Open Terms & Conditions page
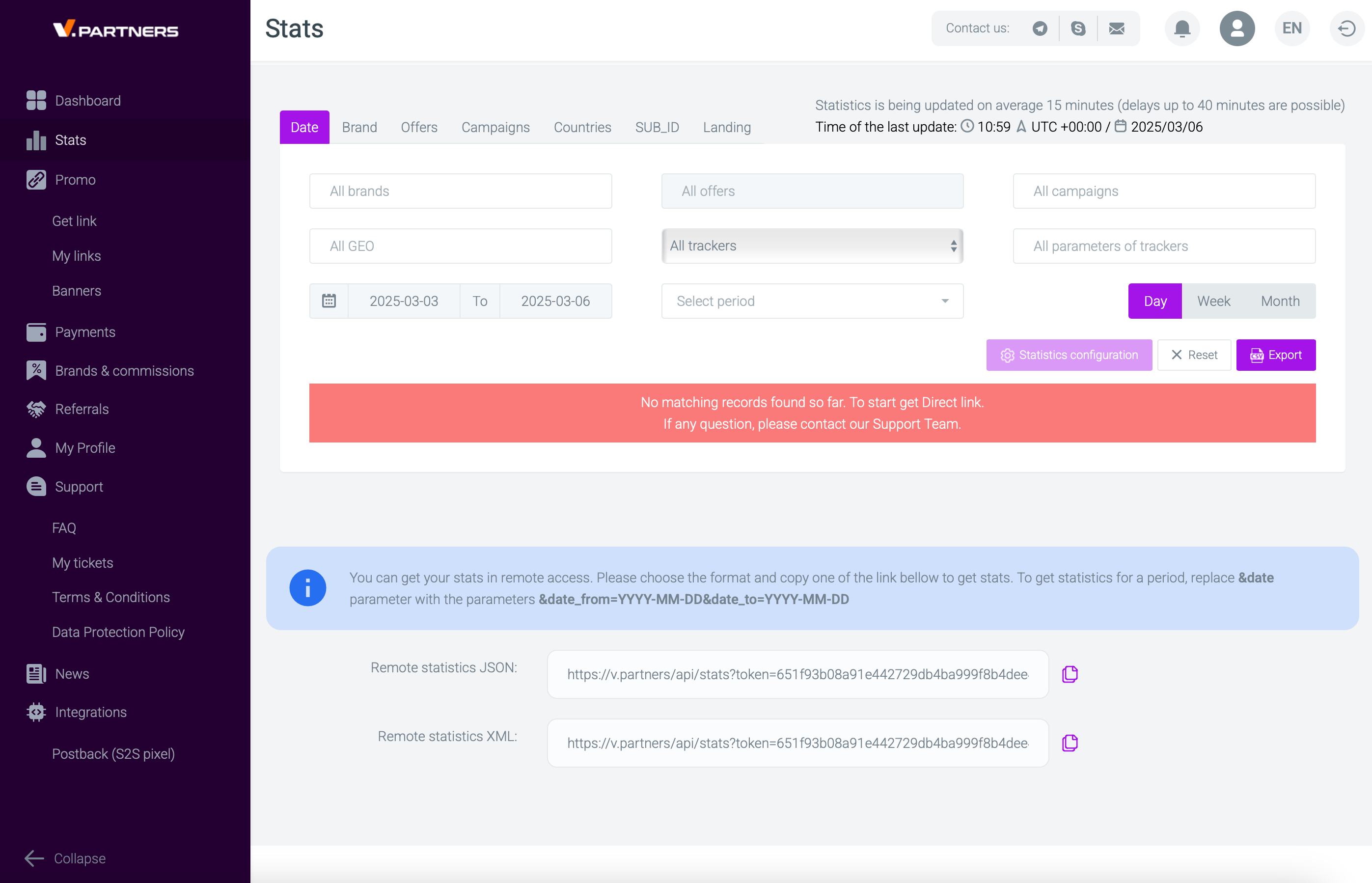 tap(110, 597)
